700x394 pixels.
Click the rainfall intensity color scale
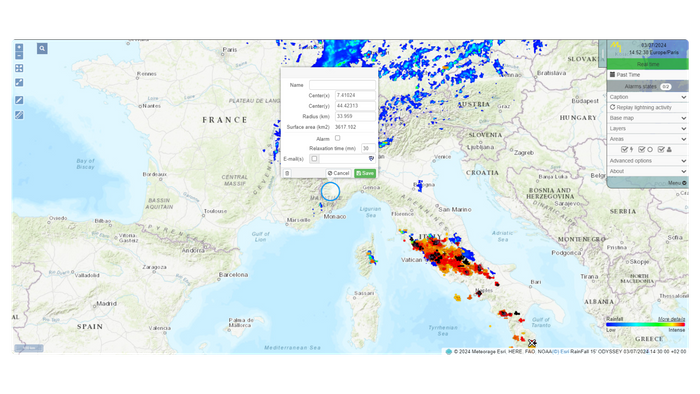tap(645, 324)
